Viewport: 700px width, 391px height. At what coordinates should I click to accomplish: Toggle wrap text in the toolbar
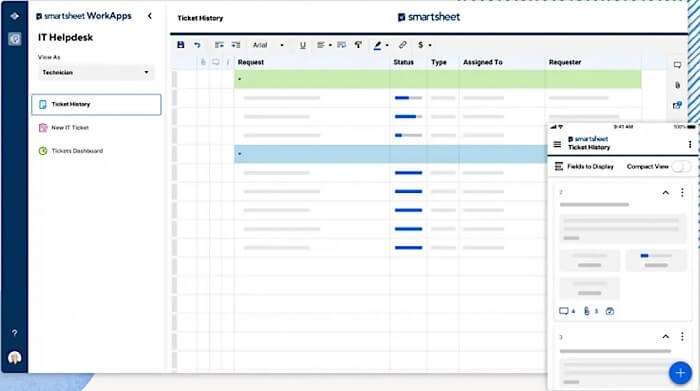coord(342,45)
